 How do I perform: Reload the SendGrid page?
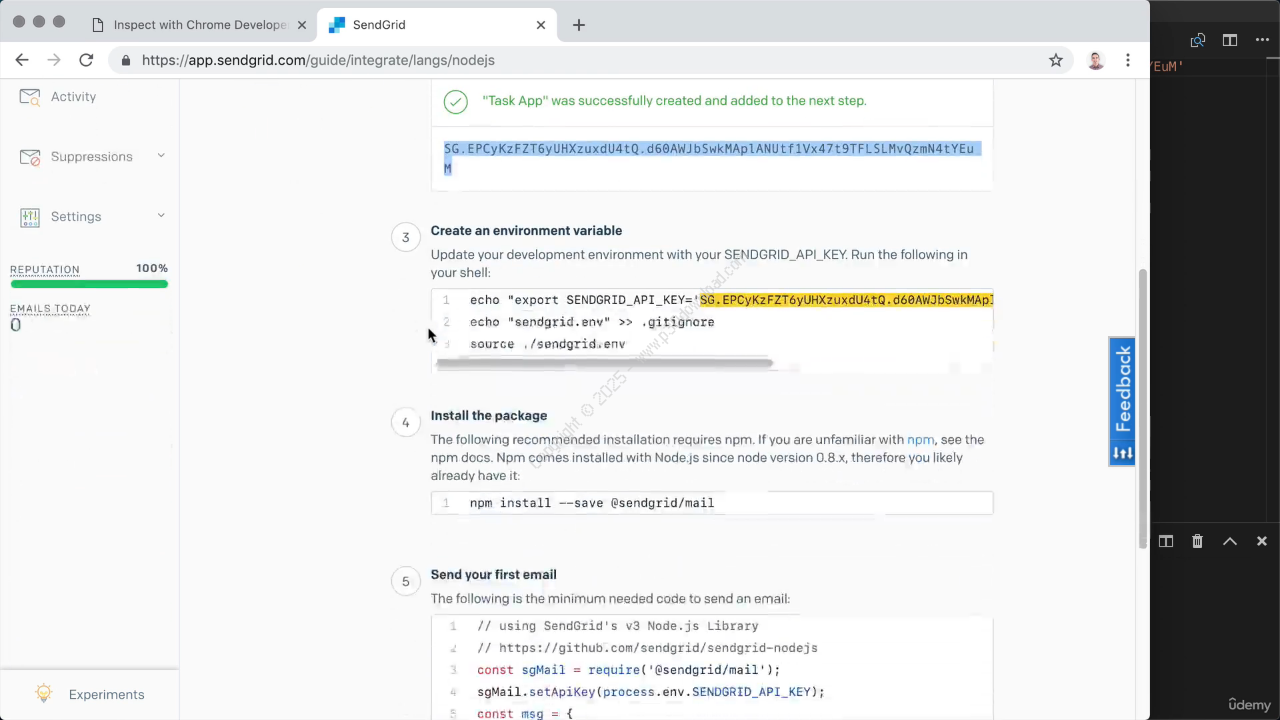coord(86,60)
